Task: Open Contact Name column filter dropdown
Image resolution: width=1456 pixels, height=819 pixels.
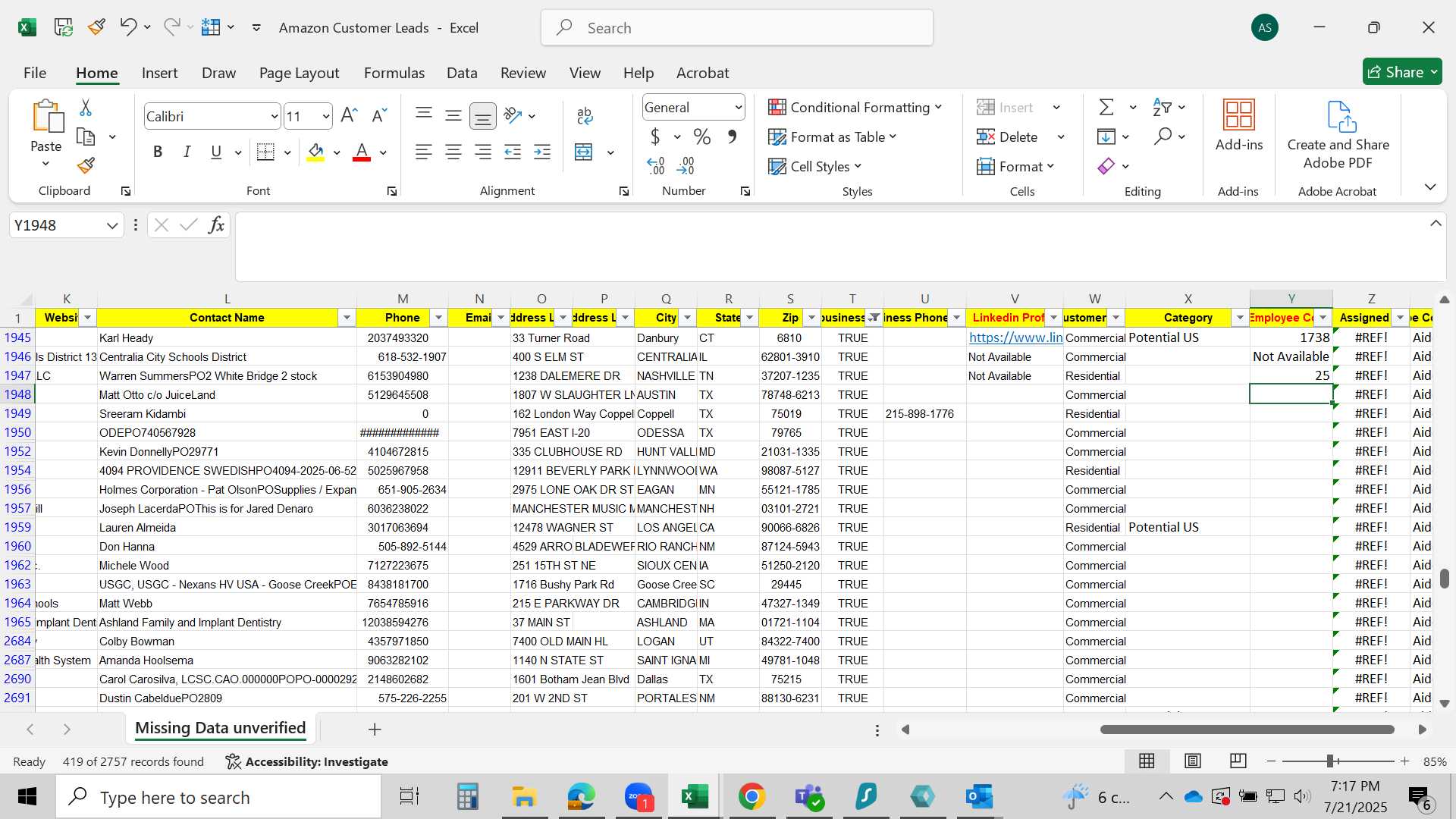Action: coord(347,318)
